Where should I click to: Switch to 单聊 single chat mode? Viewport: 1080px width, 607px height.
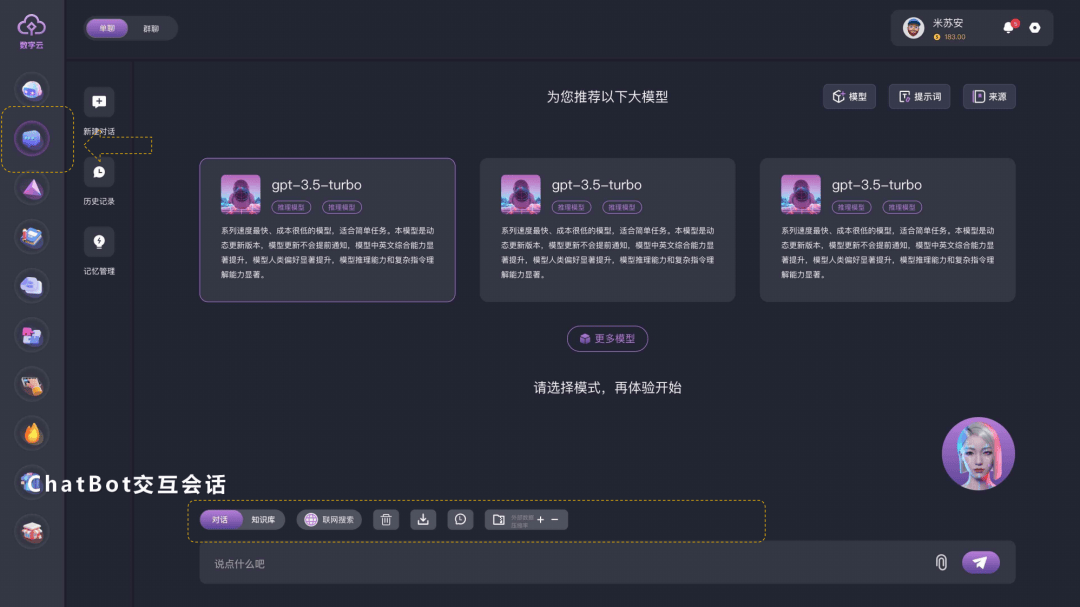pos(107,28)
